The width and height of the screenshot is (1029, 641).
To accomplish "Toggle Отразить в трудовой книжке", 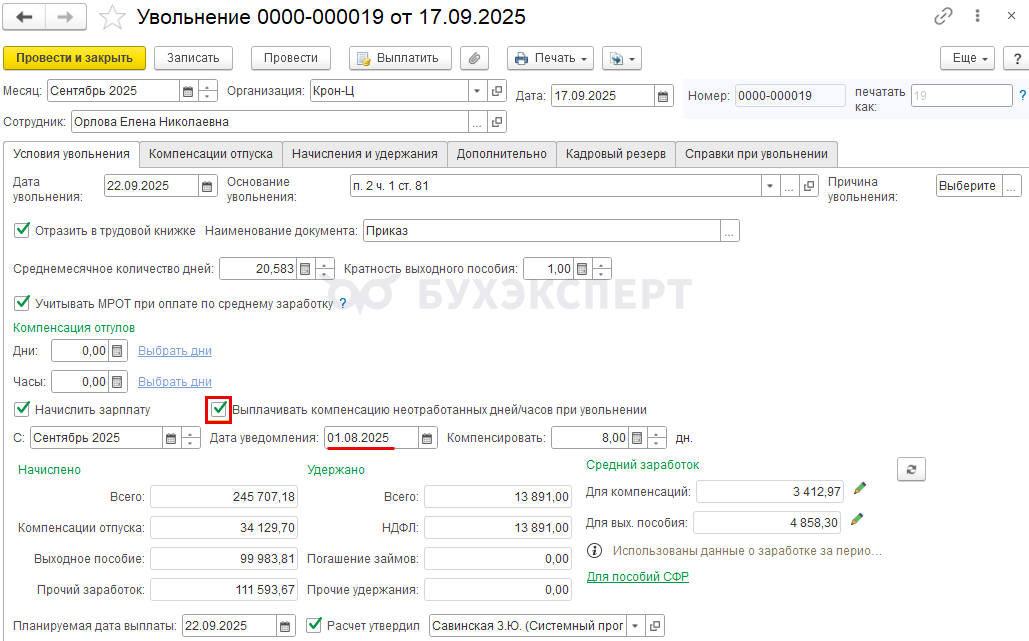I will [x=22, y=230].
